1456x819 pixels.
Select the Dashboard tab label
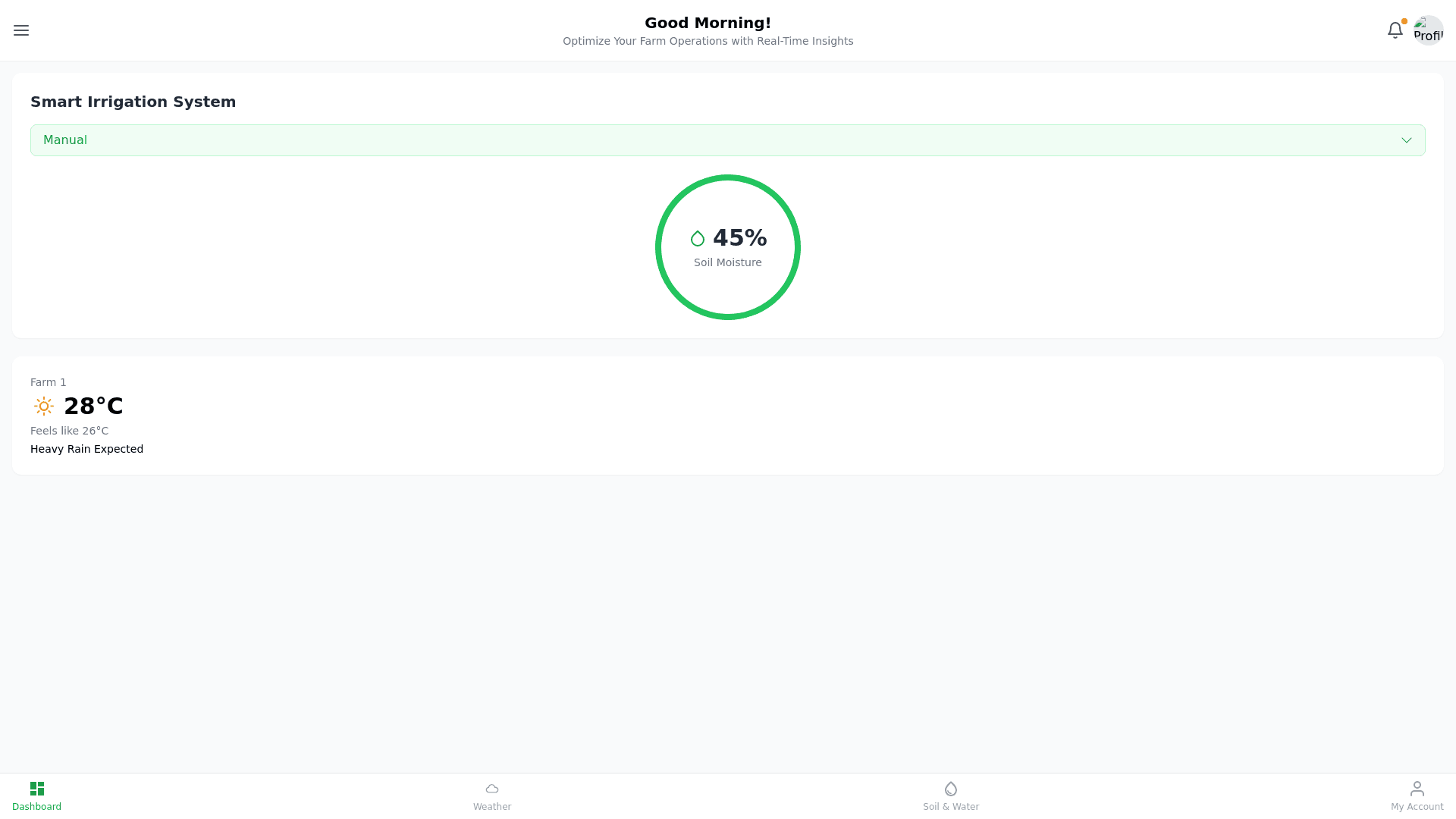[36, 807]
